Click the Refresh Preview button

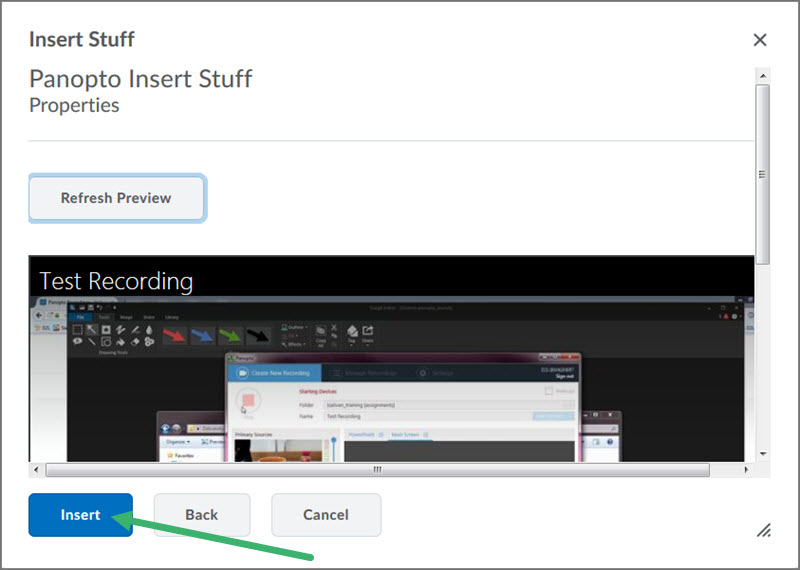coord(116,198)
